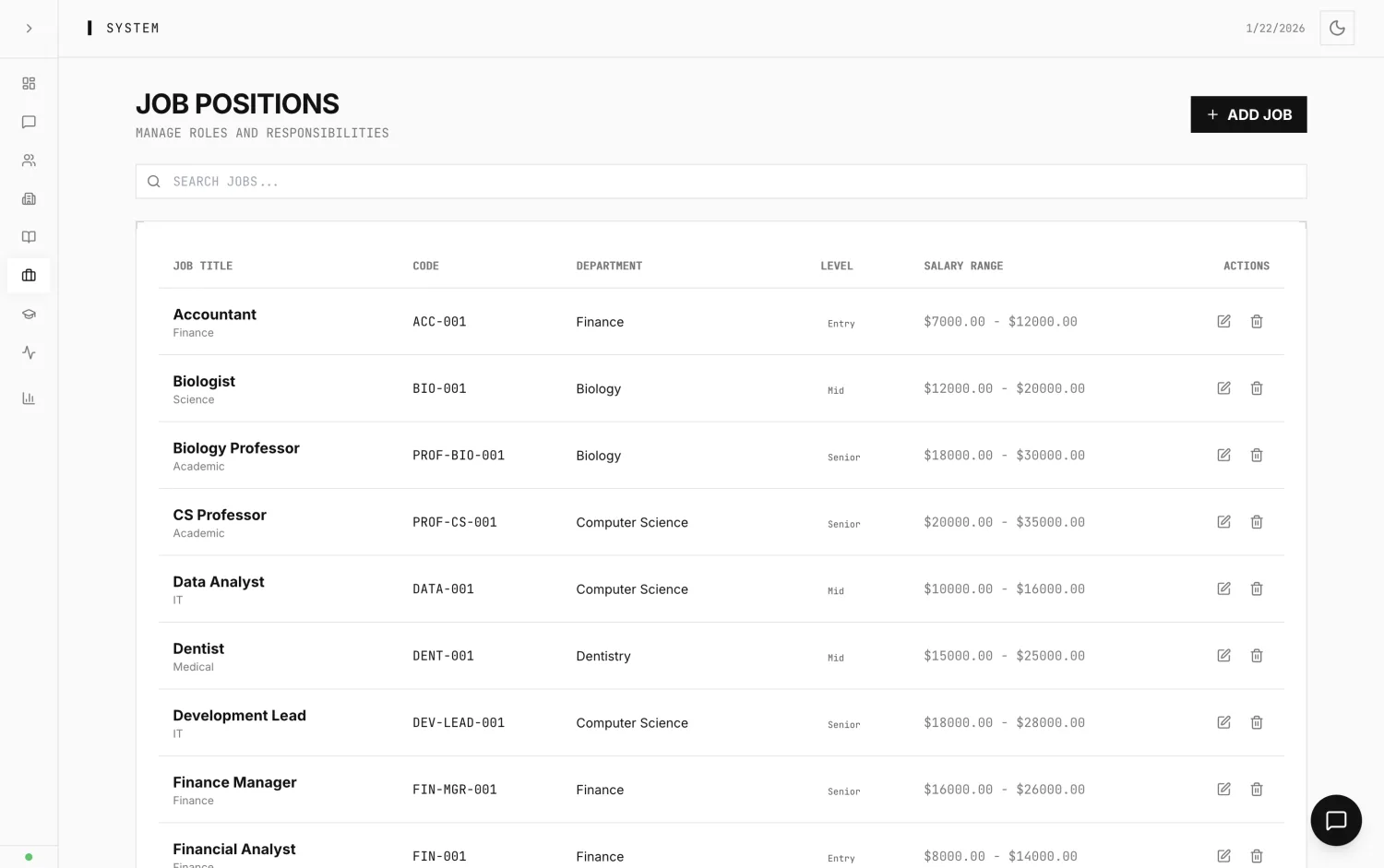
Task: Click the $20000.00 - $35000.00 salary range
Action: (x=1004, y=522)
